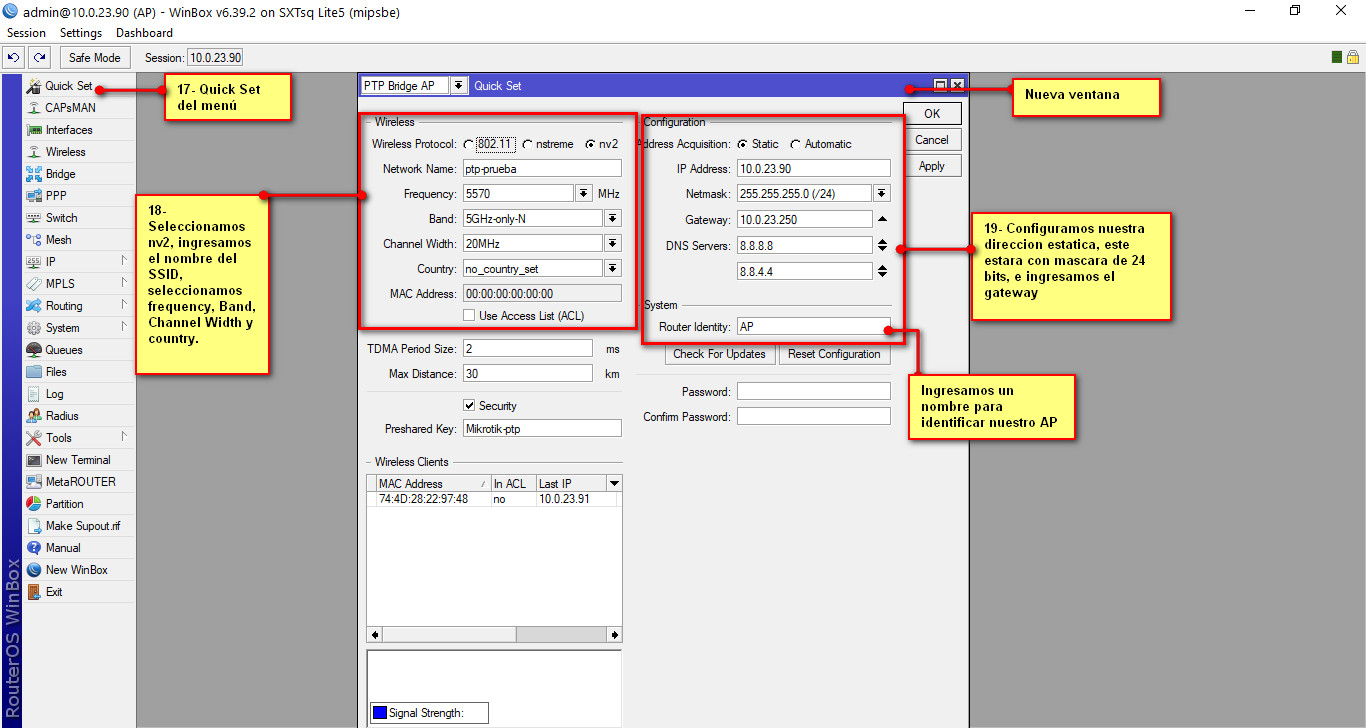Click the blue Signal Strength color swatch
Image resolution: width=1366 pixels, height=728 pixels.
(x=379, y=713)
